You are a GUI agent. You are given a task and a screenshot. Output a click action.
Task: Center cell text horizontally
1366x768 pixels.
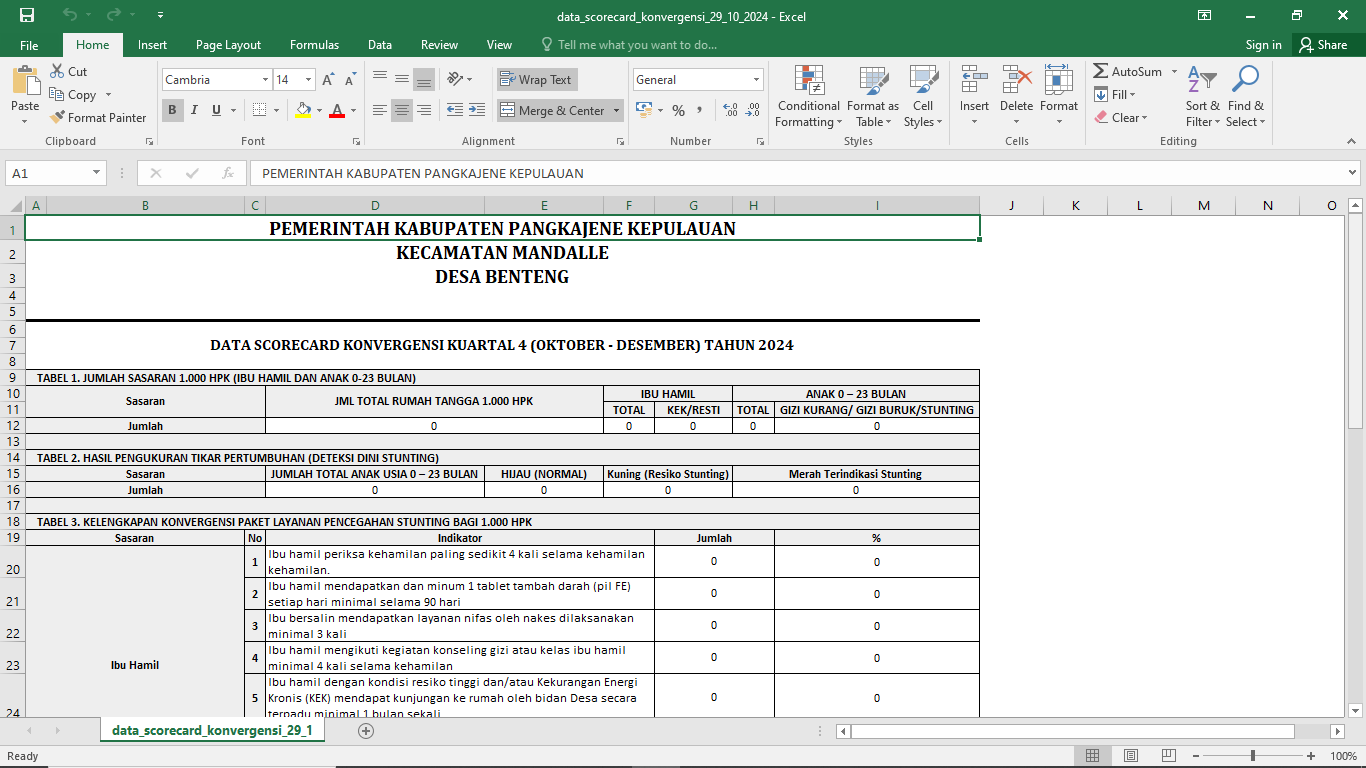402,110
